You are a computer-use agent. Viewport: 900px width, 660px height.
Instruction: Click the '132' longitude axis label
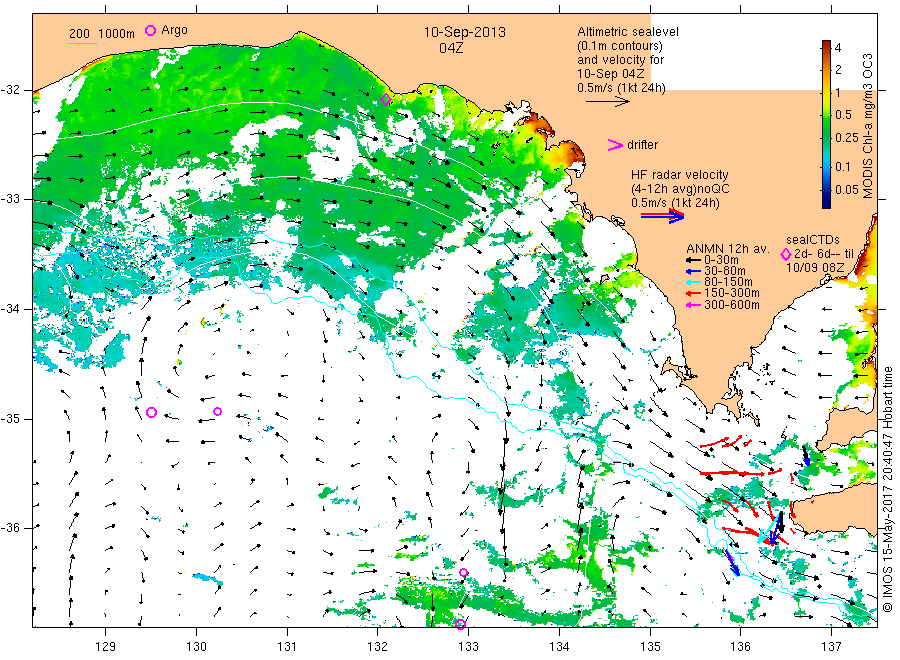point(378,647)
